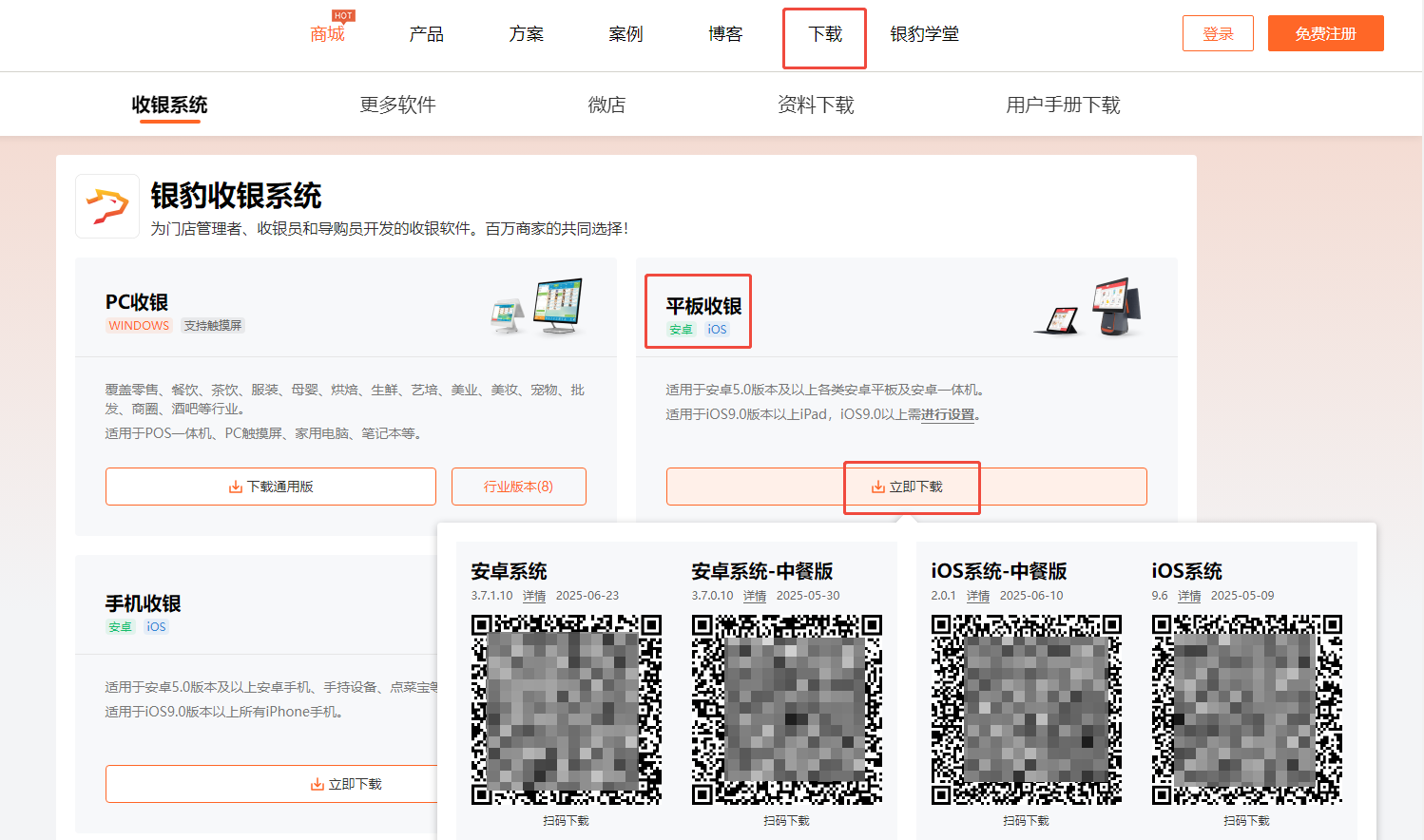Click the iOS系统-中餐版 heading
Viewport: 1424px width, 840px height.
point(999,571)
